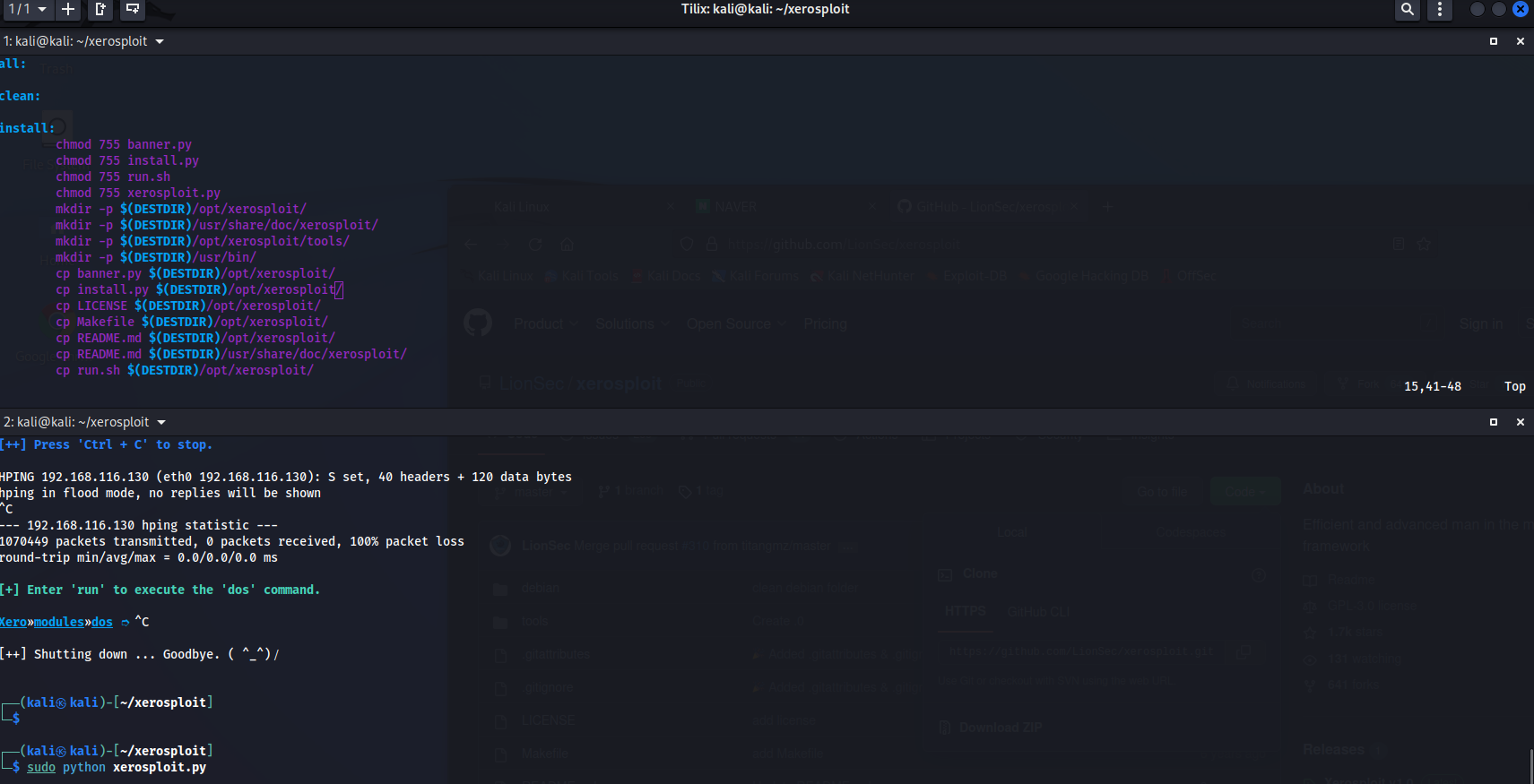1534x784 pixels.
Task: Close terminal 1 pane
Action: [1521, 41]
